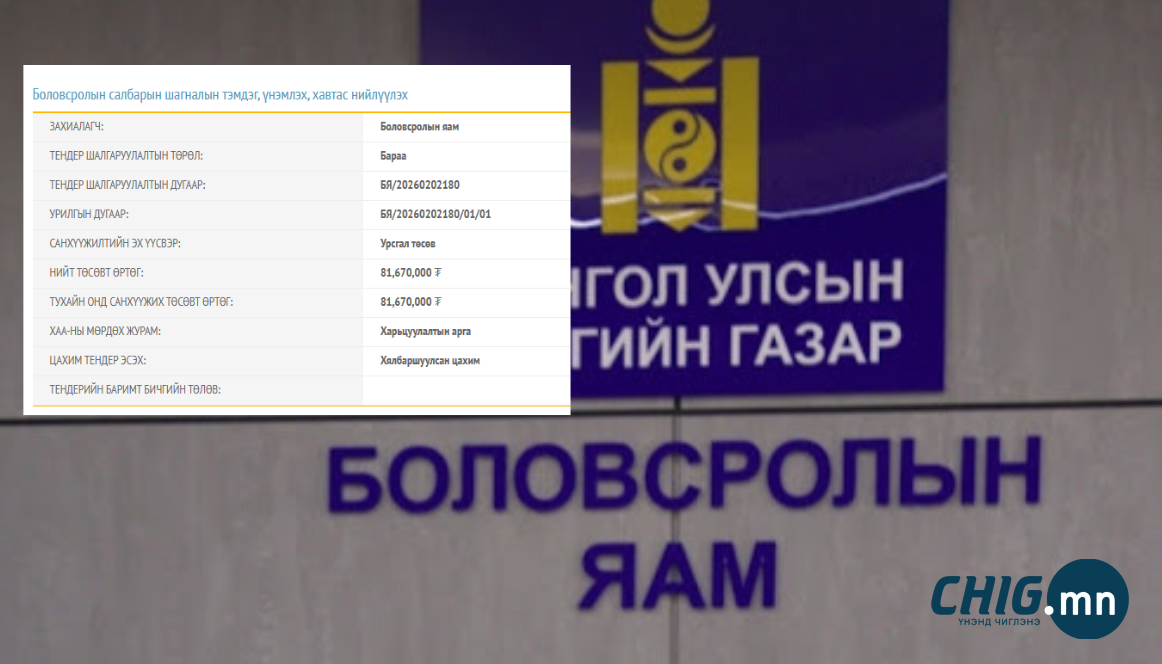Click the Урсгал төсөв funding source value

click(407, 244)
